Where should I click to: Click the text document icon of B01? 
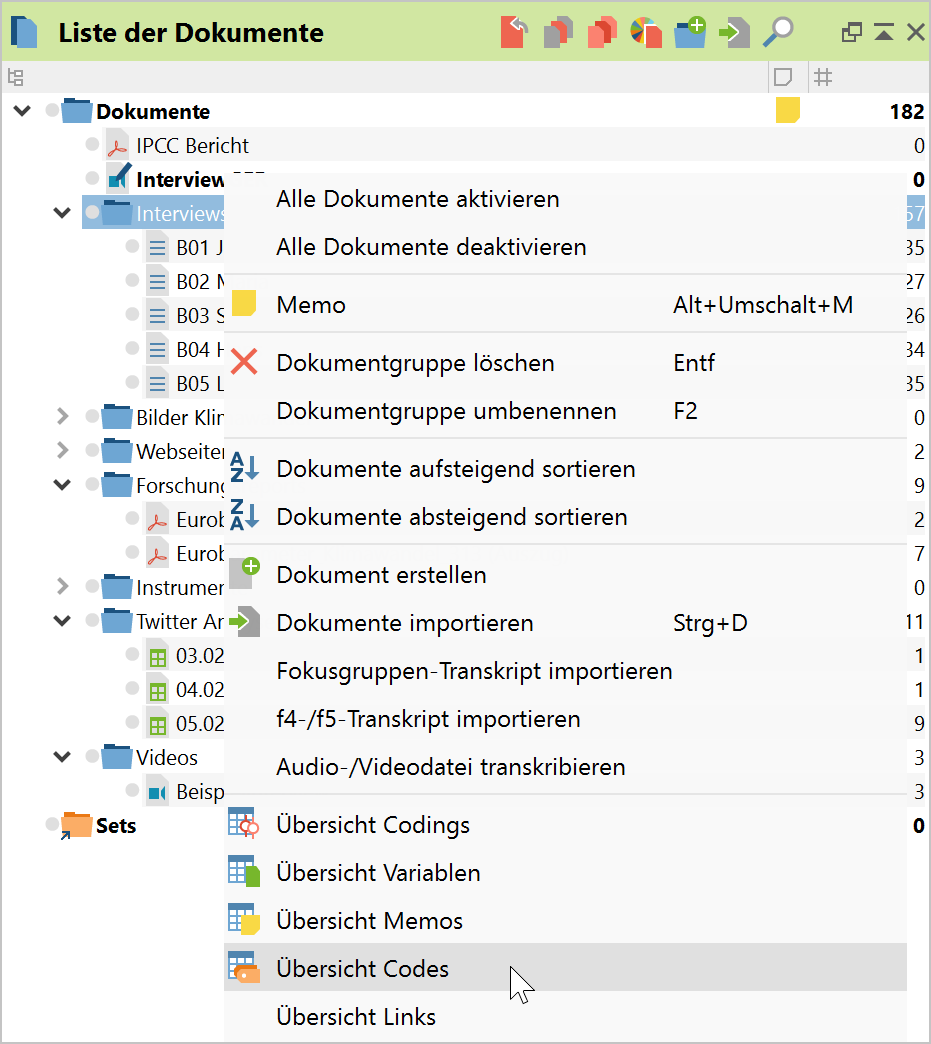pos(157,248)
